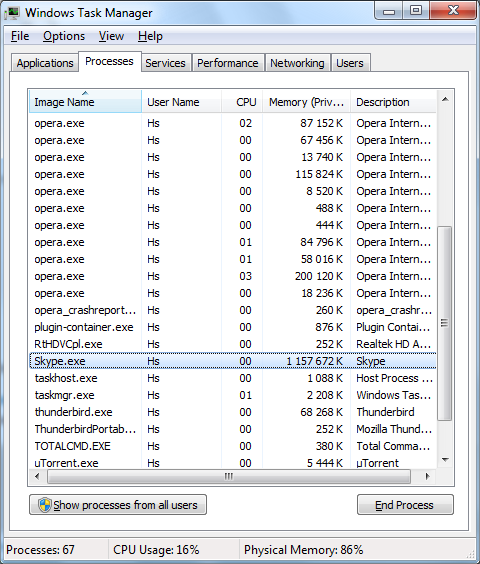Open the Help menu
Screen dimensions: 480x564
150,36
